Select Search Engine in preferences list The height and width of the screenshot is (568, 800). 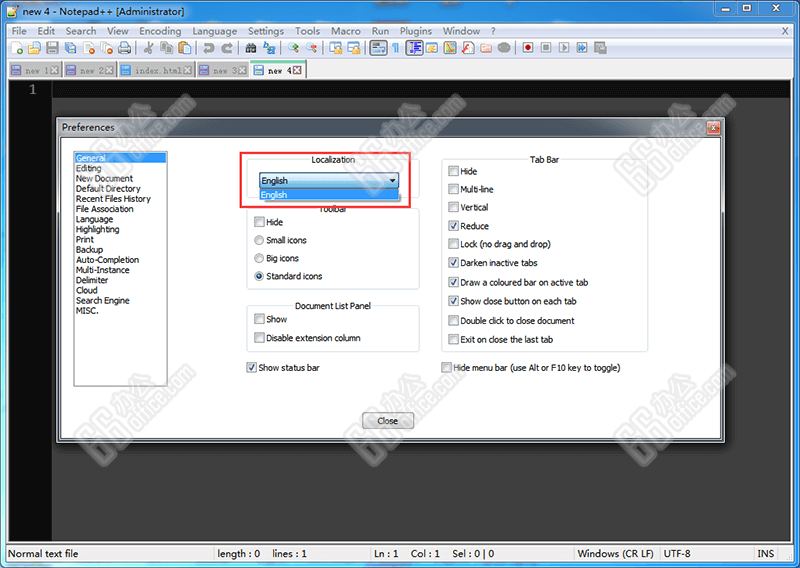click(x=103, y=301)
